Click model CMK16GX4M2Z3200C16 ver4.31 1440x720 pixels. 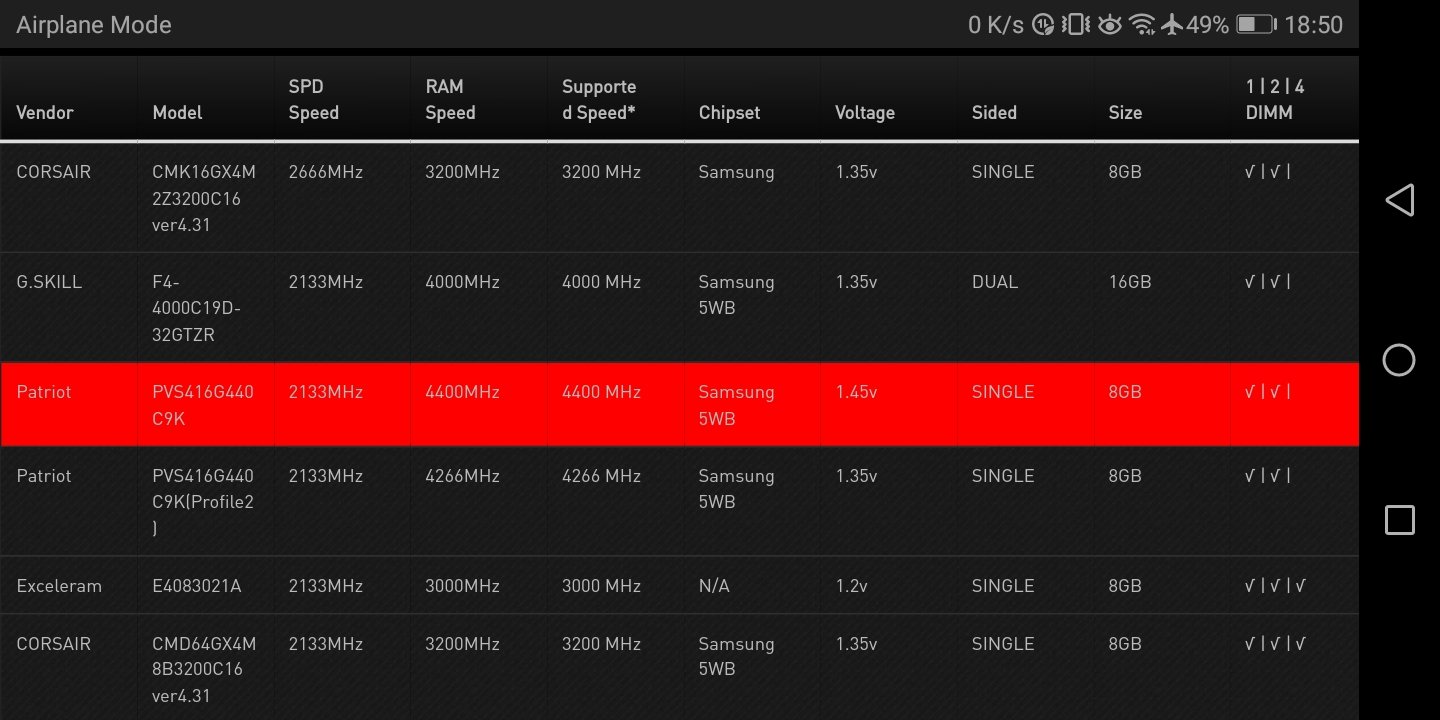(x=204, y=198)
